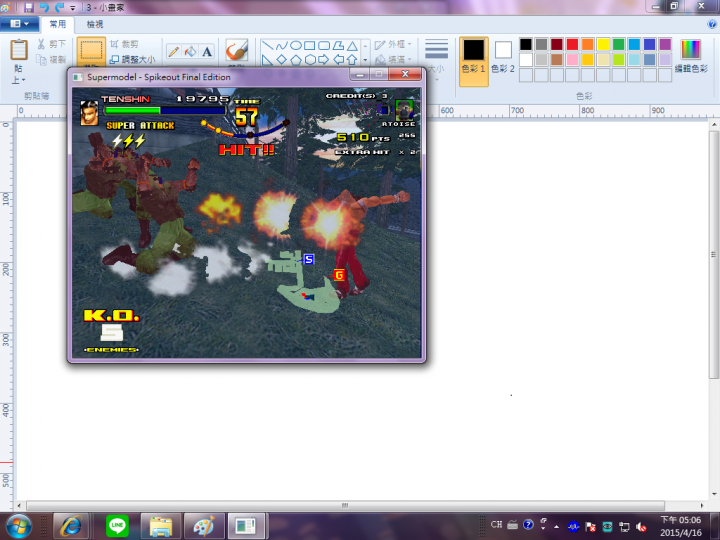Click the 複製 (Copy) button
The height and width of the screenshot is (540, 720).
51,59
